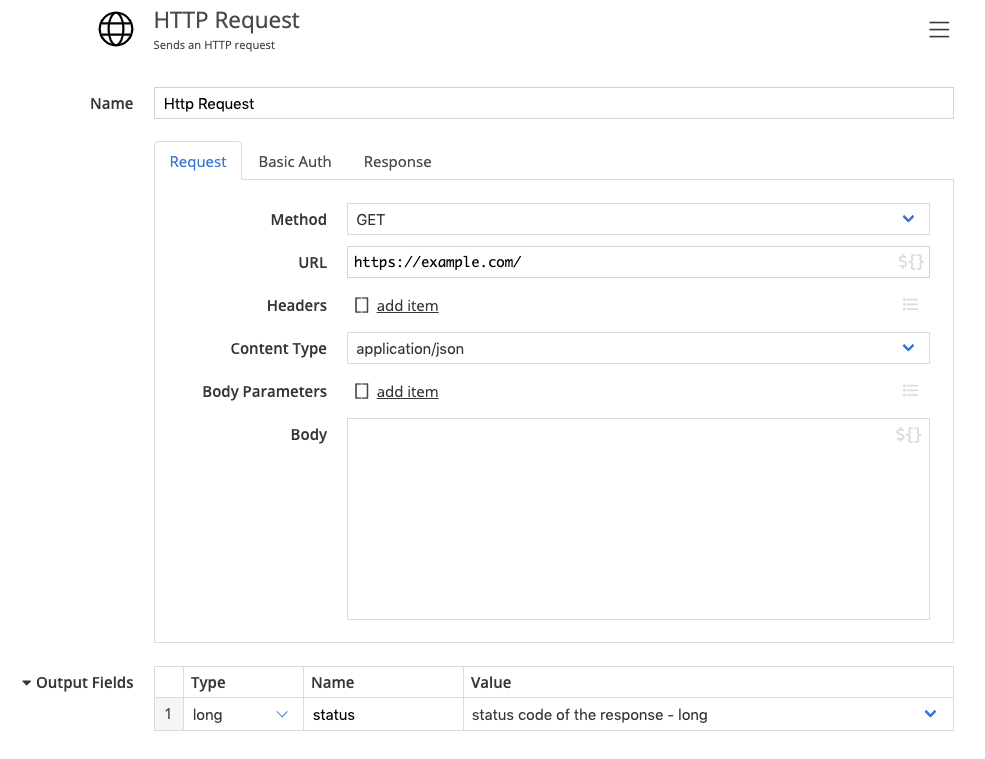Image resolution: width=985 pixels, height=759 pixels.
Task: Open the Body Parameters list options icon
Action: [910, 391]
